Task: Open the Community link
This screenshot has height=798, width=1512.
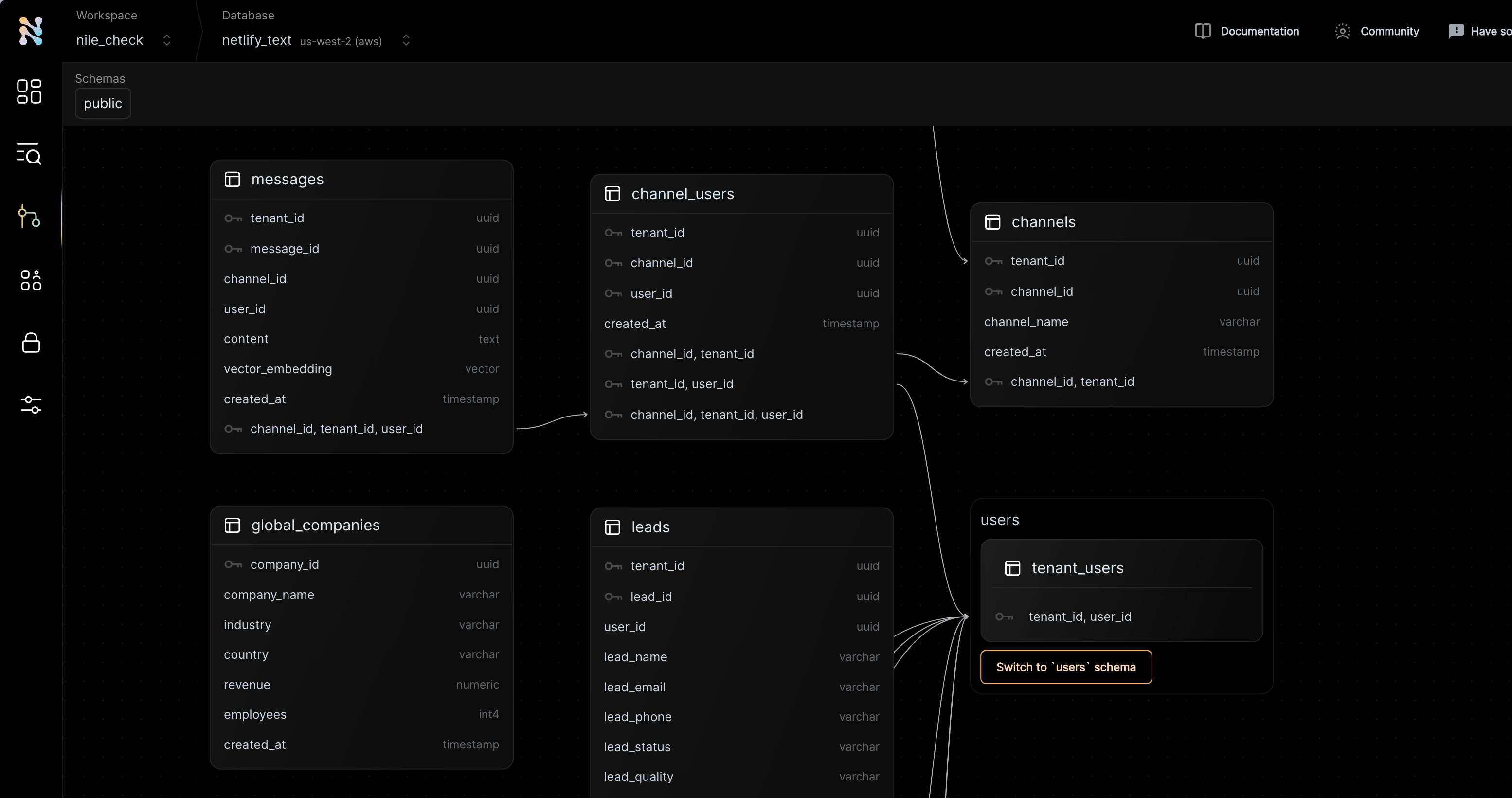Action: pyautogui.click(x=1389, y=31)
